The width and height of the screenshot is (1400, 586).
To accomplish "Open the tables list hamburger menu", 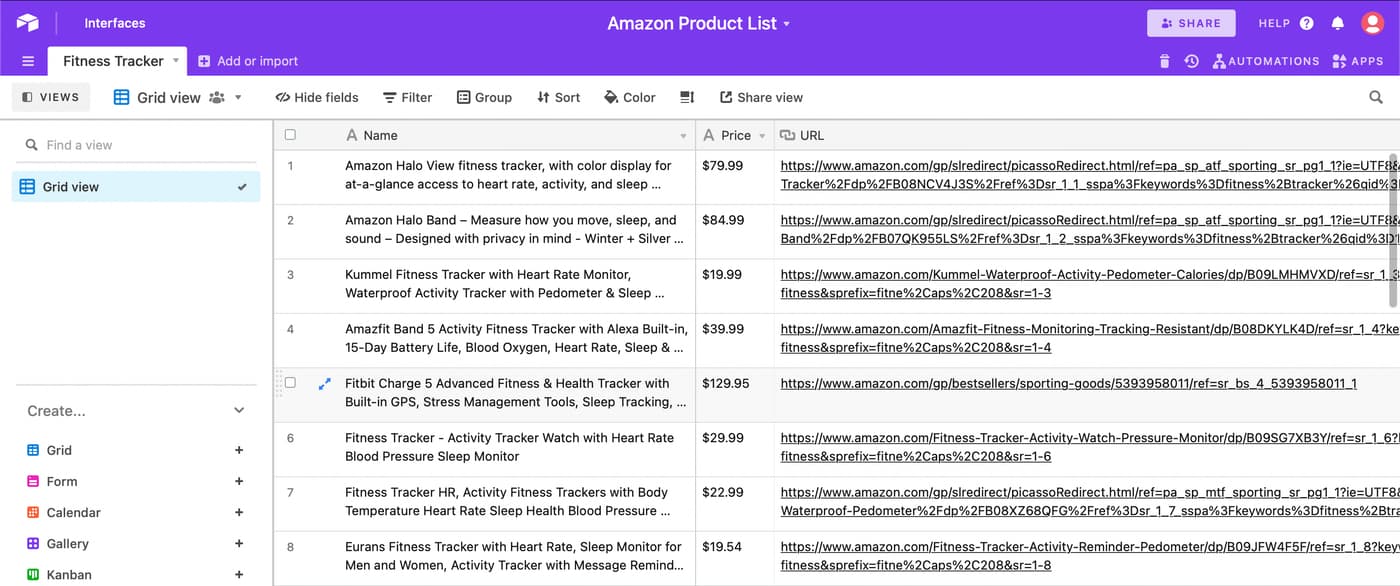I will 28,61.
